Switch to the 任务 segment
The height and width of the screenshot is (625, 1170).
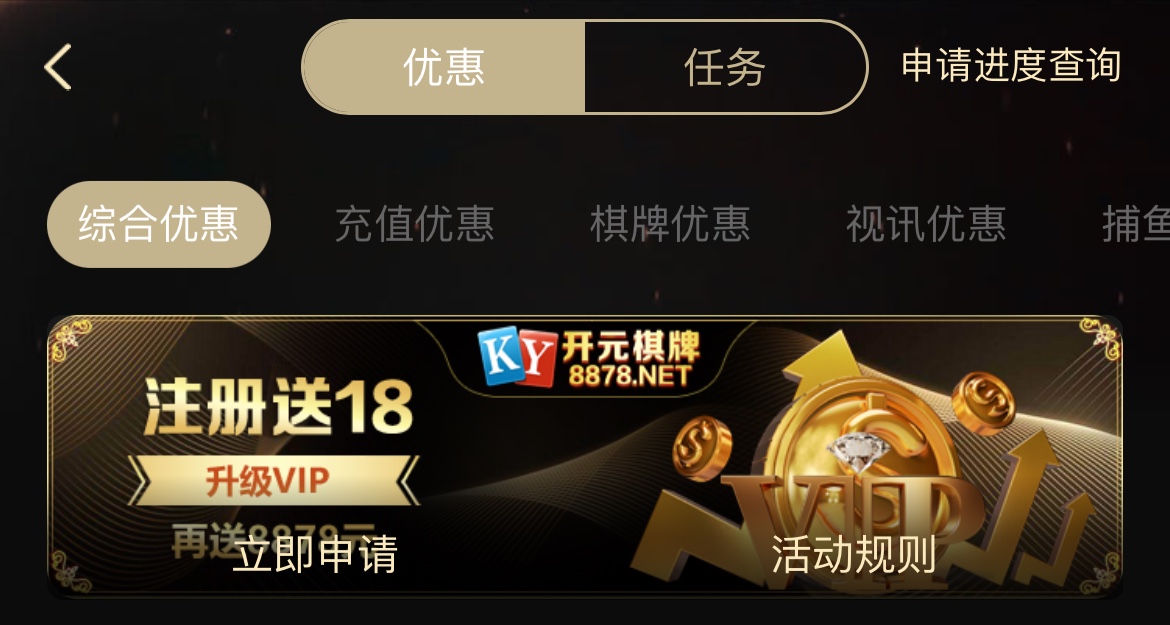click(x=725, y=67)
